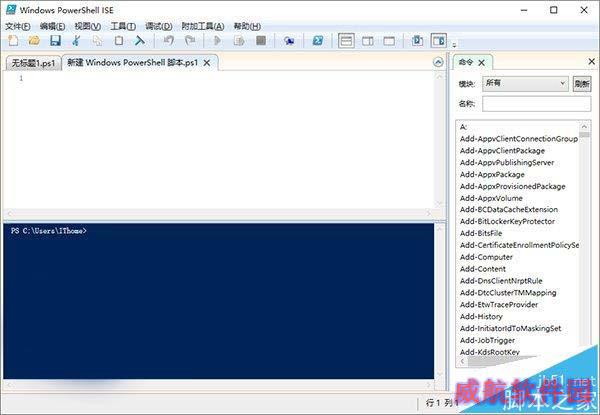The width and height of the screenshot is (600, 415).
Task: Open new remote PowerShell tab icon
Action: pos(289,41)
